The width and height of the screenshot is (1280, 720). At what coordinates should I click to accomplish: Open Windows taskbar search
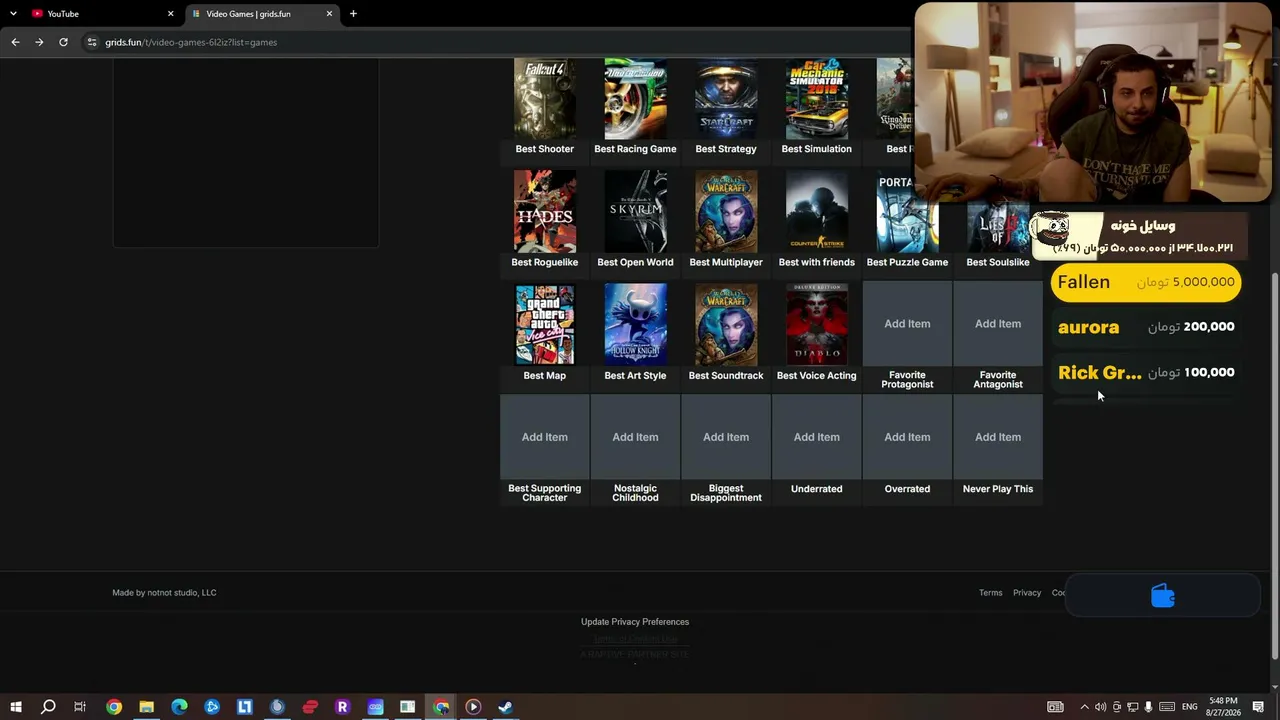(x=48, y=707)
